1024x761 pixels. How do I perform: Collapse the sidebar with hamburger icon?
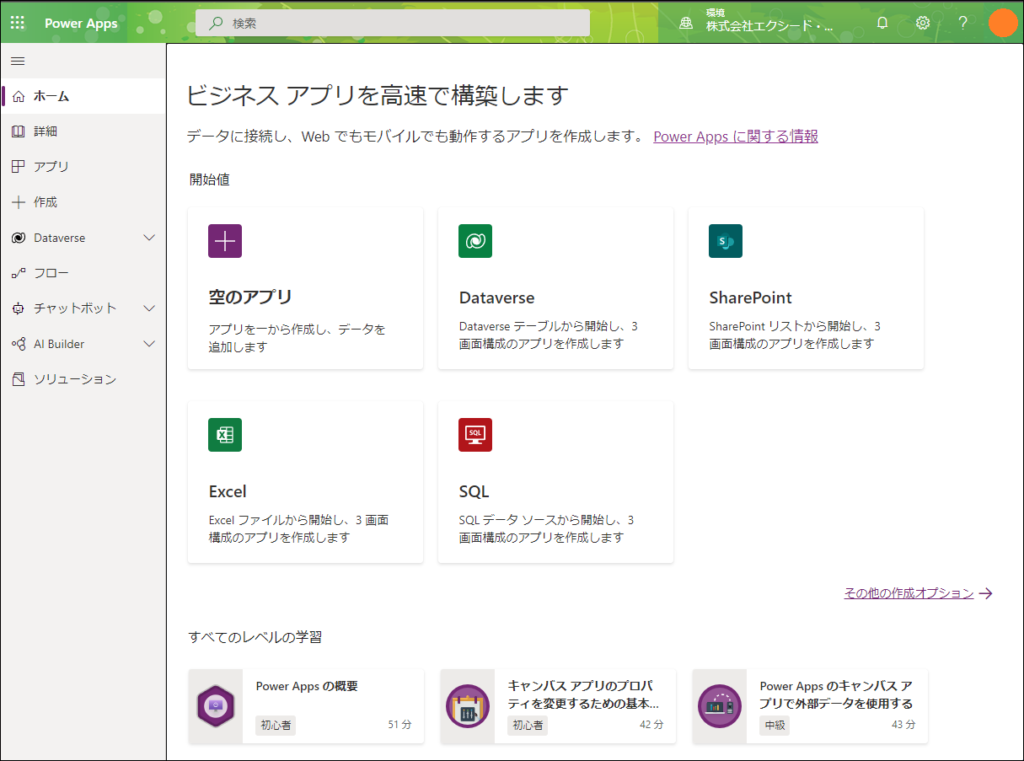pyautogui.click(x=18, y=61)
